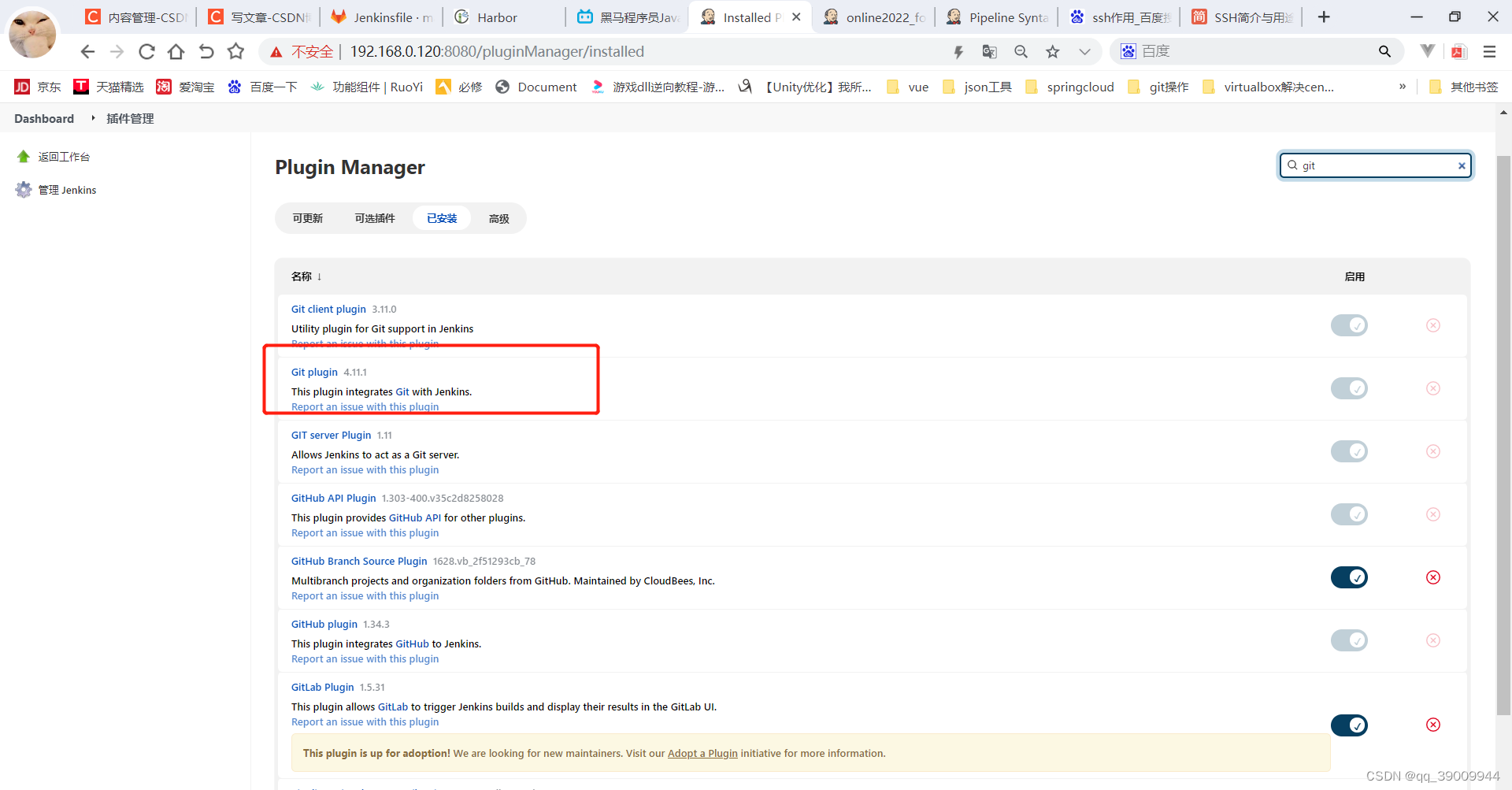The width and height of the screenshot is (1512, 790).
Task: Bookmark page with toolbar star left of address
Action: coord(235,52)
